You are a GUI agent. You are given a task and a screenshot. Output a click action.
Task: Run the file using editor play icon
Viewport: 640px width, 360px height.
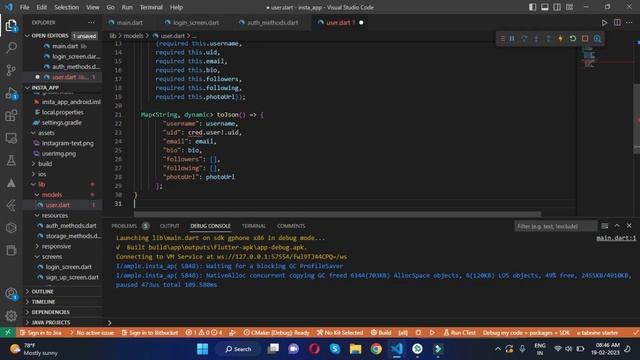(604, 23)
